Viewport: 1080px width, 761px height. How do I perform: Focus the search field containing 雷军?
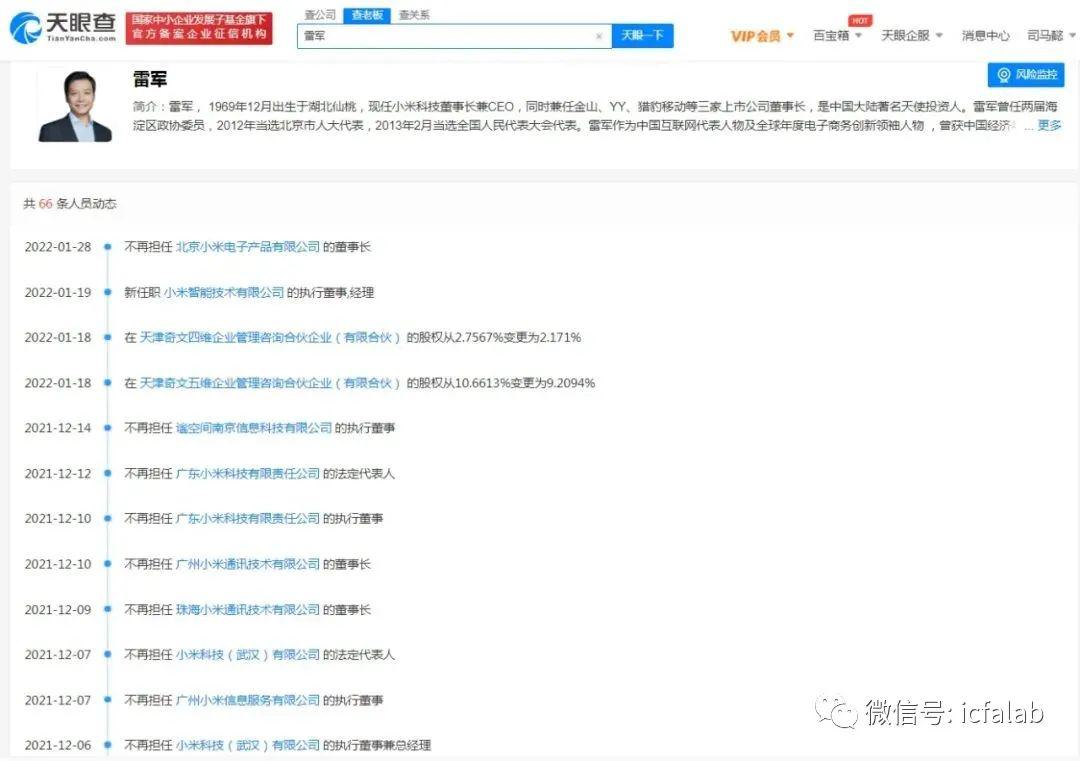[x=455, y=36]
